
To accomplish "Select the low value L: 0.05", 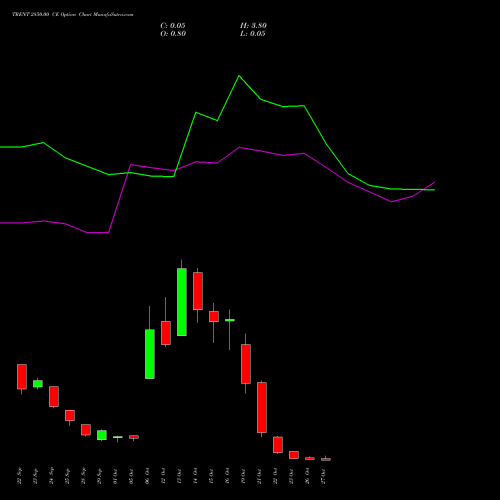I will point(253,34).
